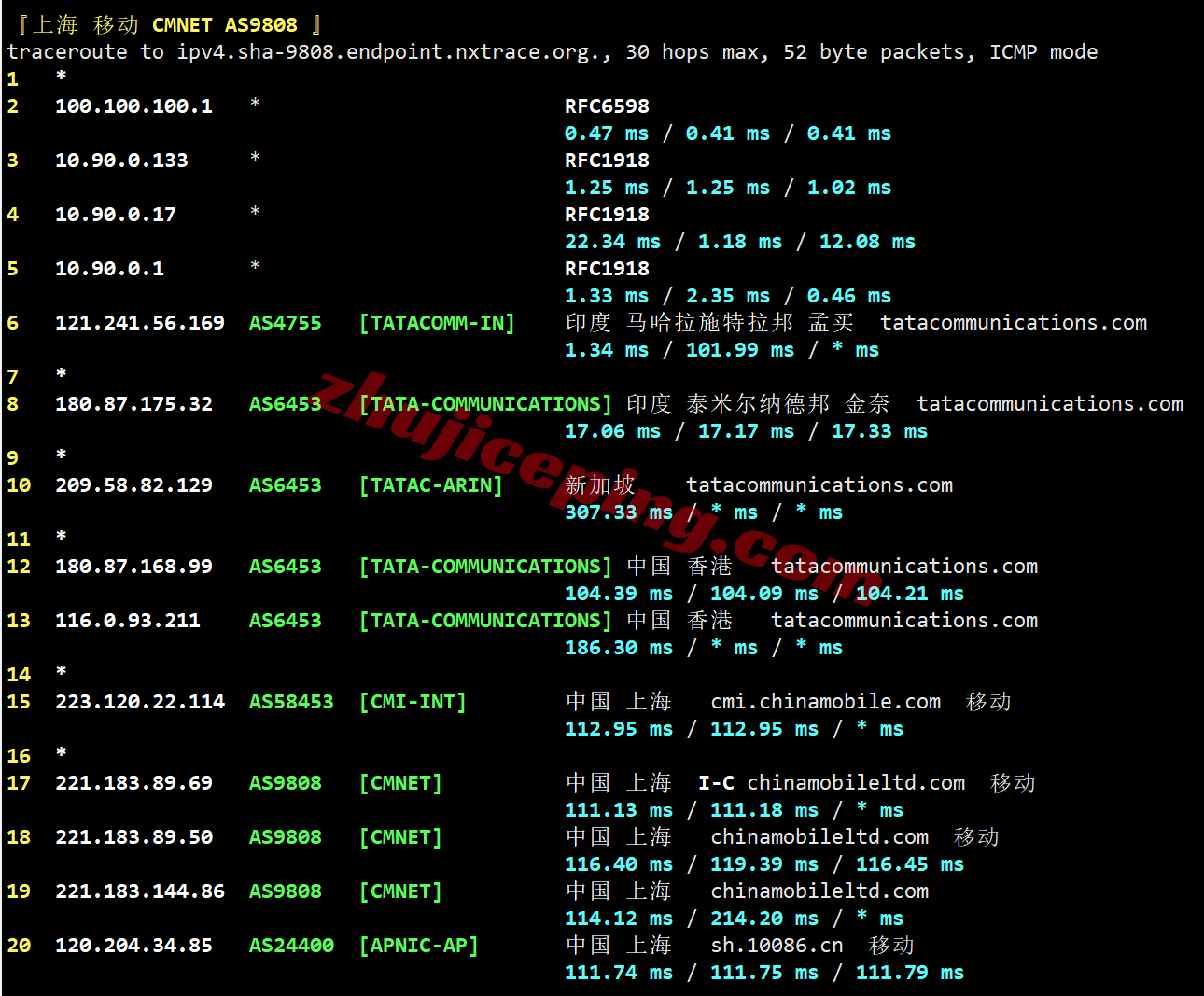1204x996 pixels.
Task: Click the 111.79 ms latency value
Action: [x=910, y=973]
